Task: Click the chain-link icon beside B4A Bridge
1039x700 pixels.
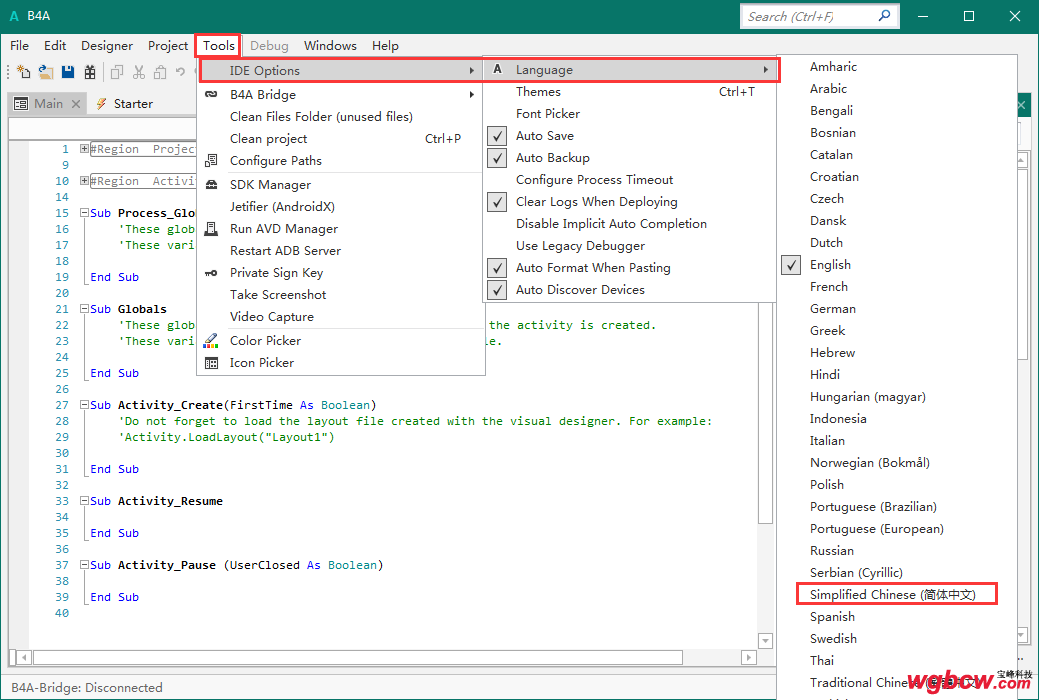Action: 211,94
